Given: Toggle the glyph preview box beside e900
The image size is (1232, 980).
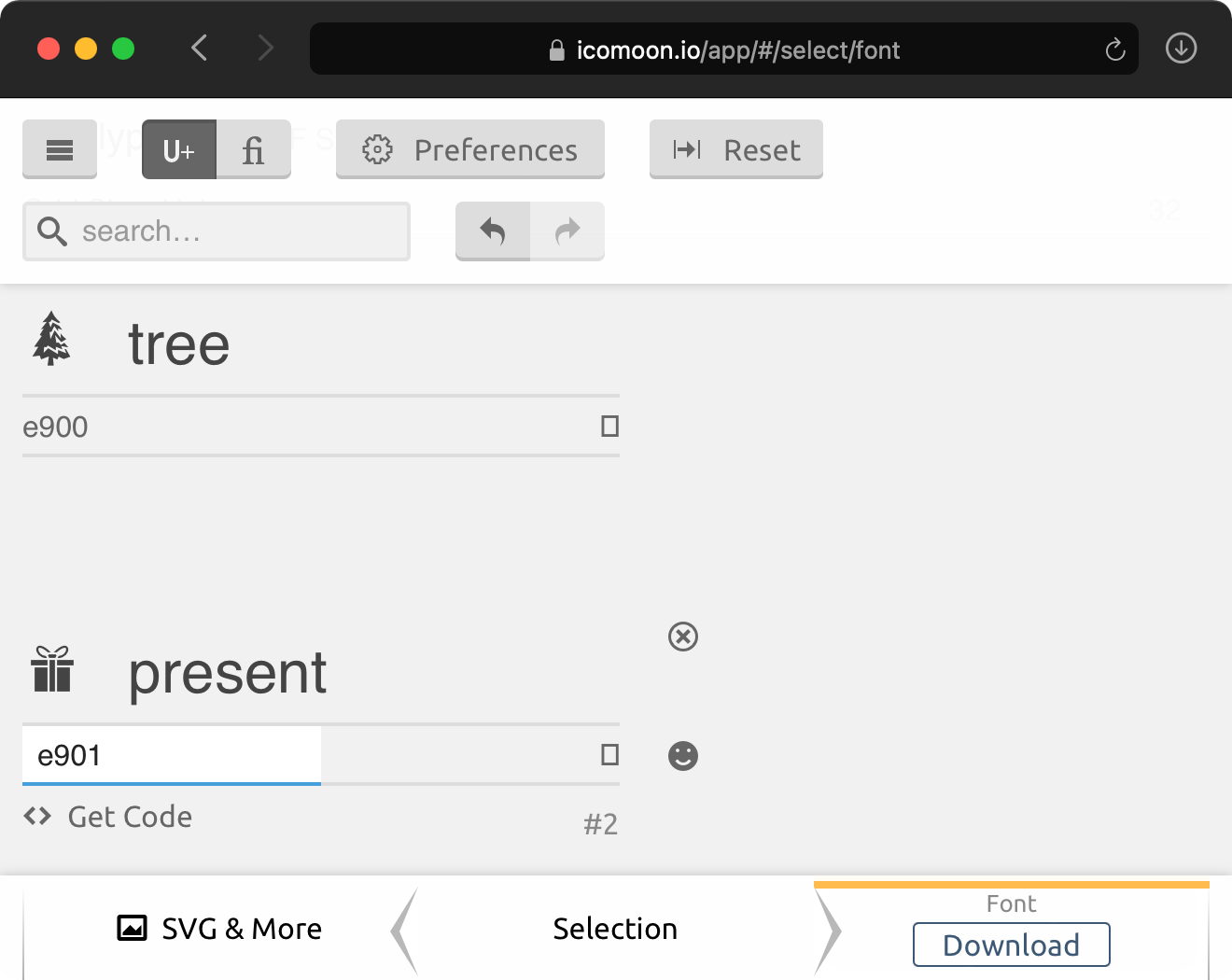Looking at the screenshot, I should click(609, 426).
